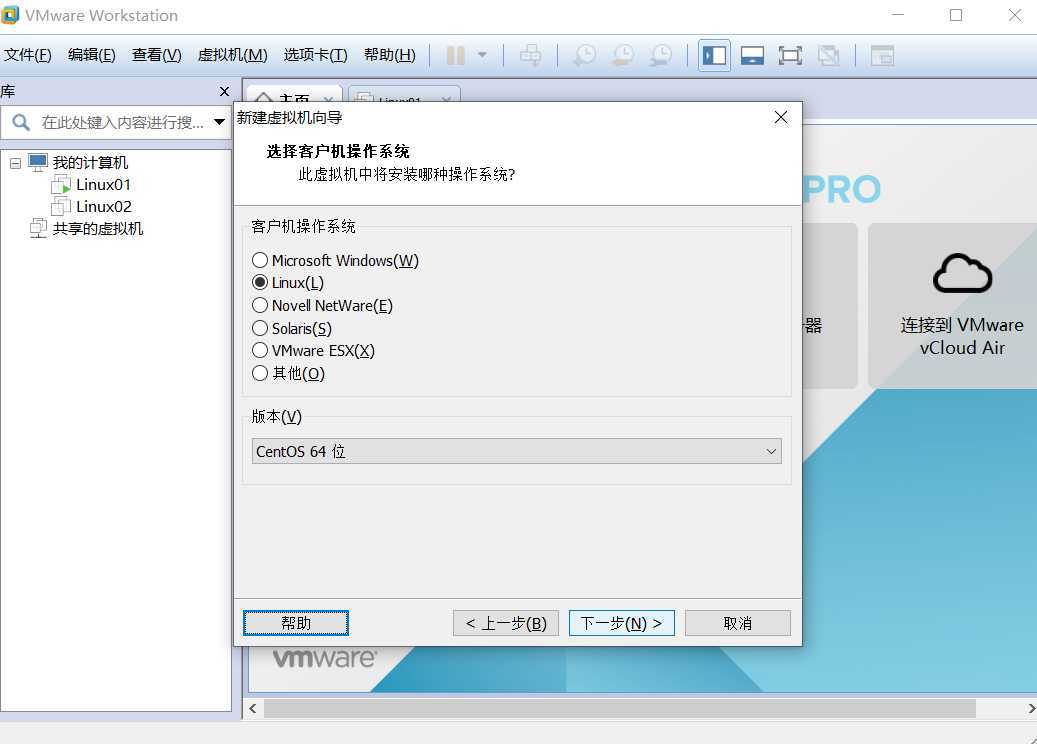The width and height of the screenshot is (1037, 744).
Task: Close the 新建虚拟机向导 dialog
Action: [780, 117]
